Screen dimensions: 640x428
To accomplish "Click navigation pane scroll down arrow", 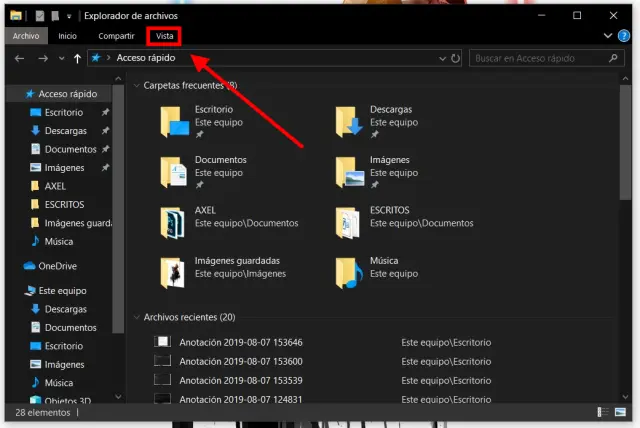I will [x=118, y=396].
